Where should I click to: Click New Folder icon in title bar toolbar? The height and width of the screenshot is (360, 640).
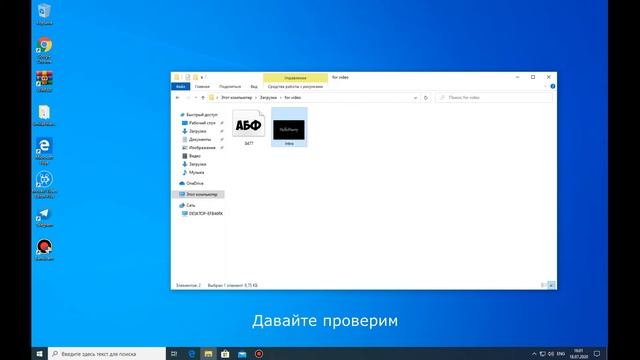(195, 77)
